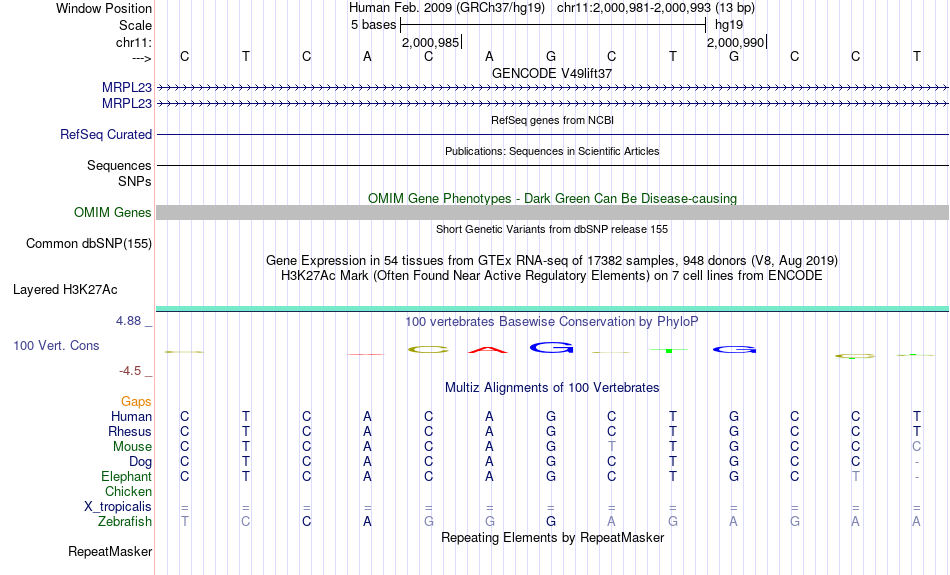The width and height of the screenshot is (950, 575).
Task: Click the lower MRPL23 gene label
Action: click(x=127, y=104)
